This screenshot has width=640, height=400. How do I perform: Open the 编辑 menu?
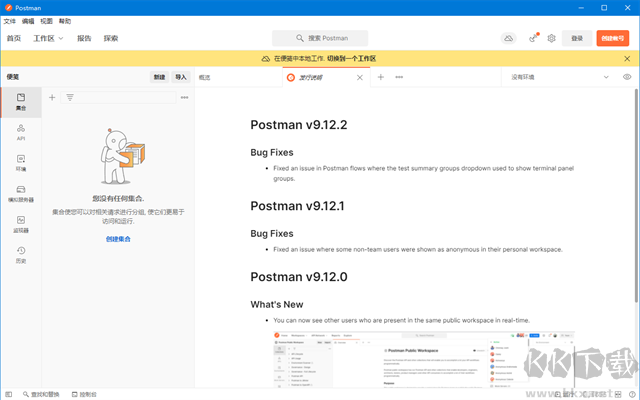click(28, 21)
